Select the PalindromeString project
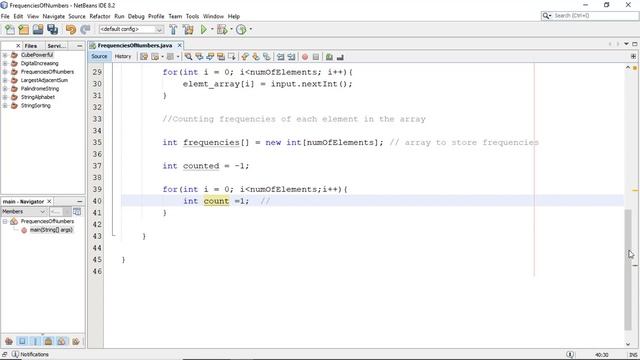Image resolution: width=640 pixels, height=360 pixels. tap(40, 89)
